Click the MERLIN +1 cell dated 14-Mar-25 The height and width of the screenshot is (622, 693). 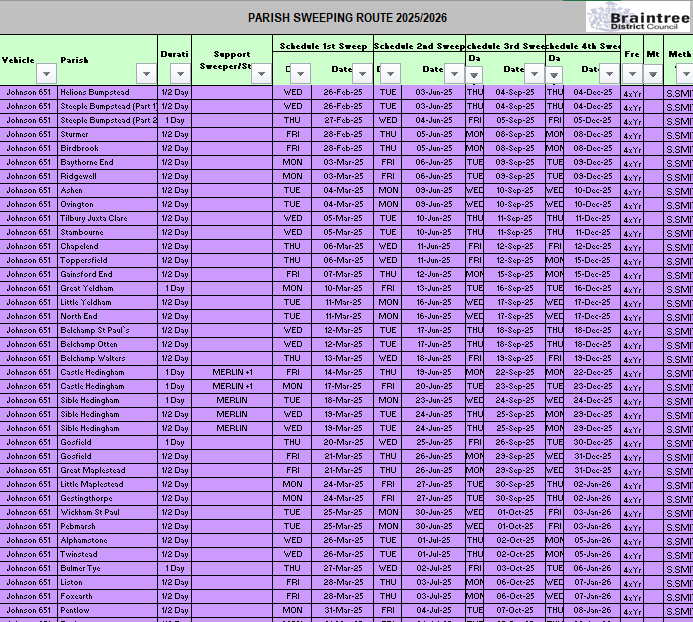232,372
